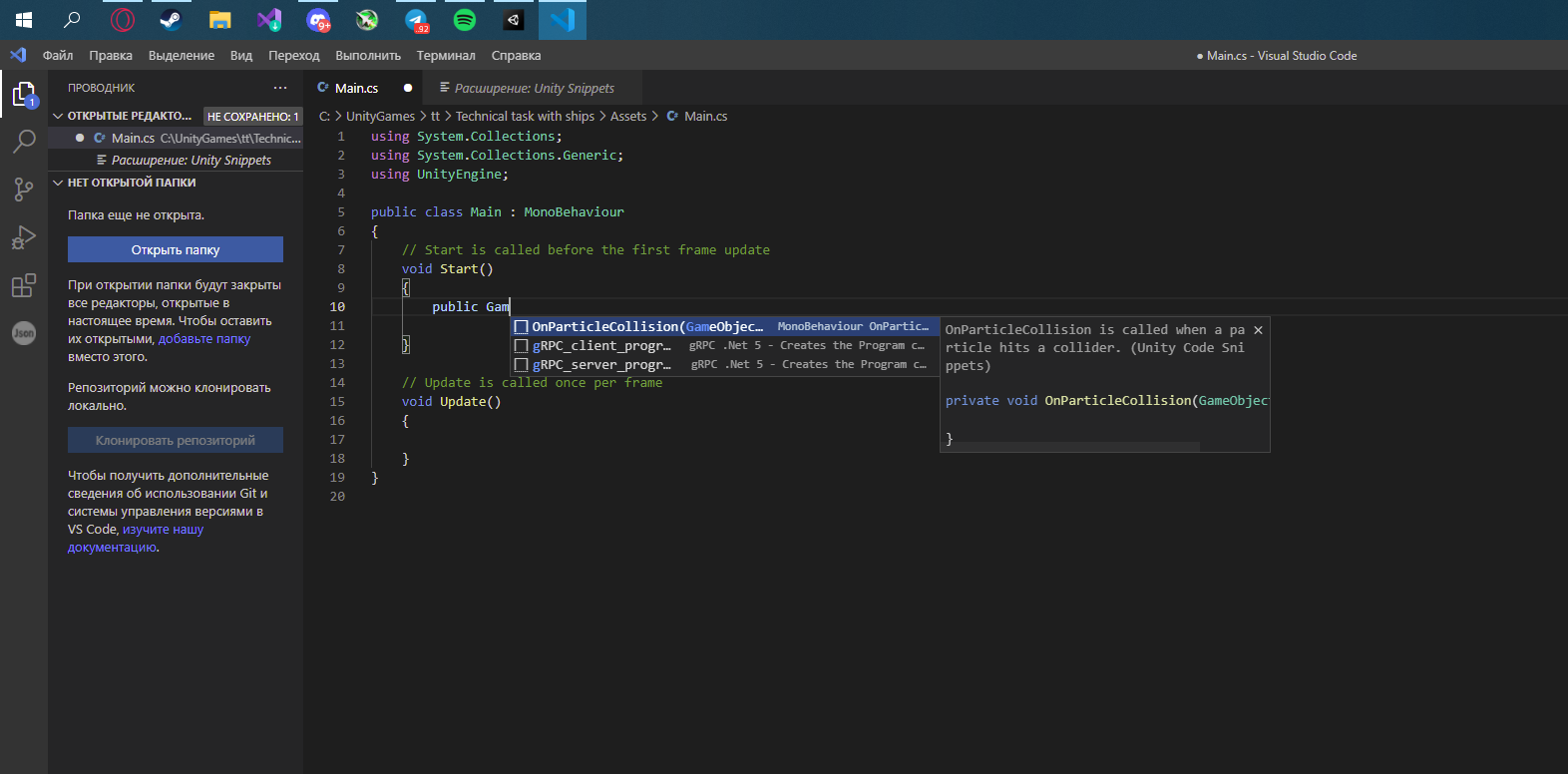Click the ПРОВОДНИК panel title

pyautogui.click(x=101, y=88)
